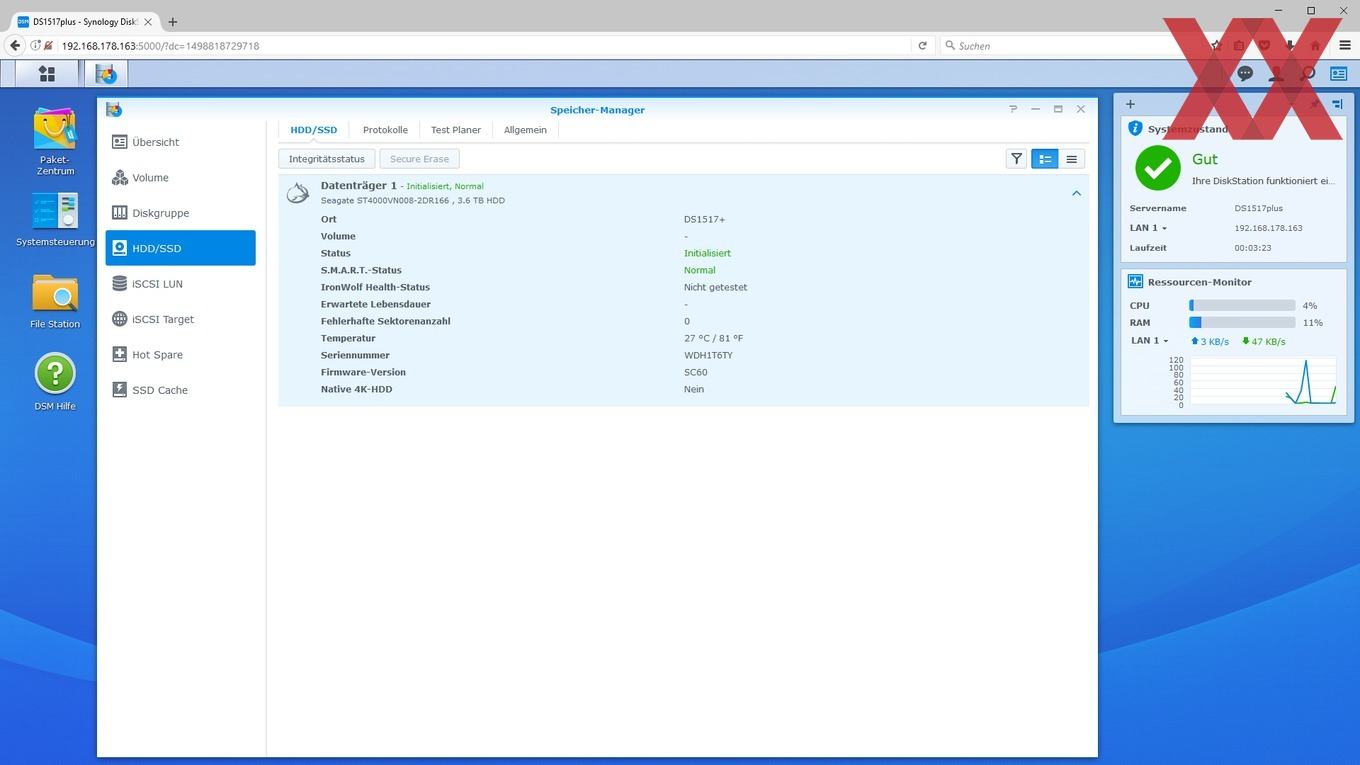Add a widget with the plus icon

[1130, 104]
